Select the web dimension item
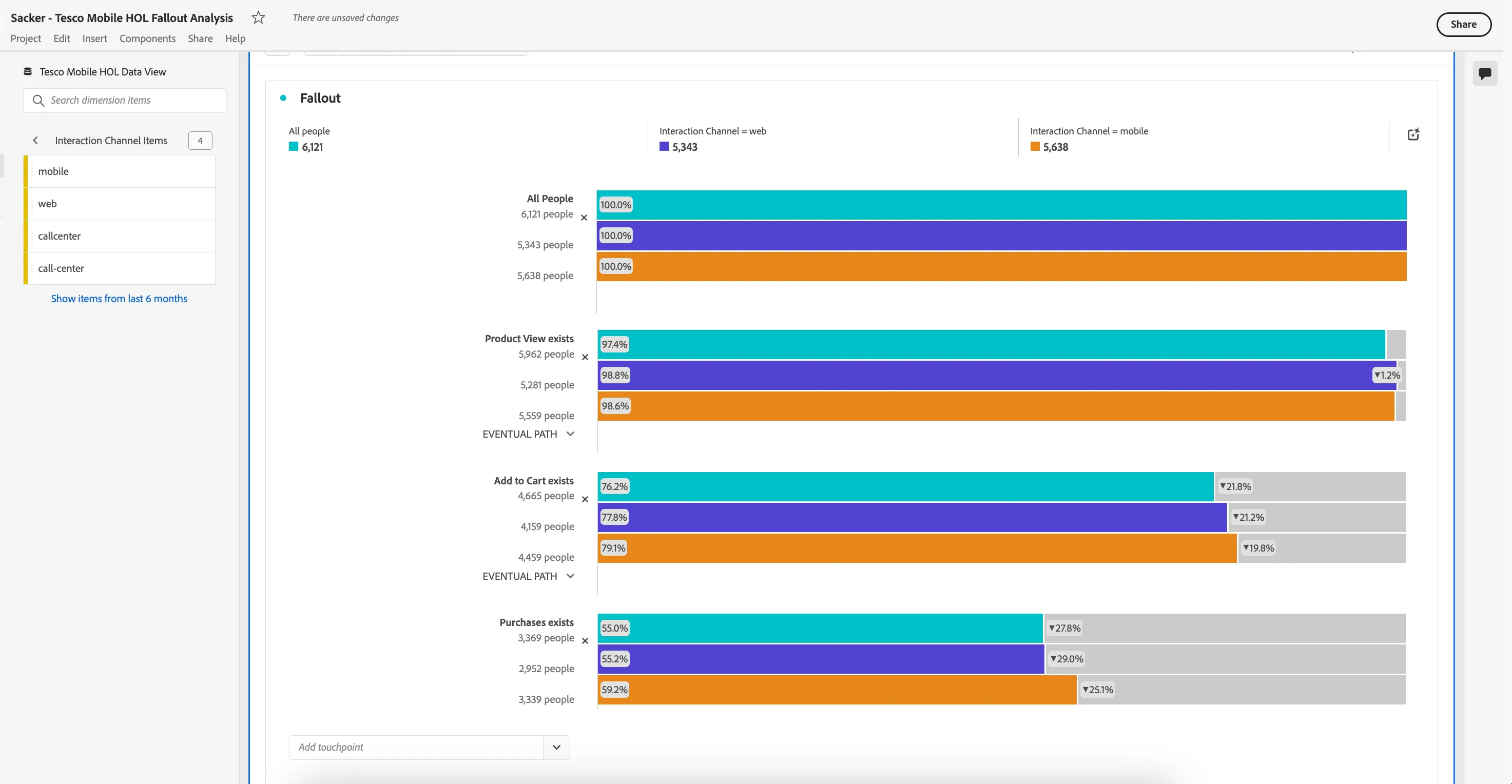The height and width of the screenshot is (784, 1512). click(120, 204)
